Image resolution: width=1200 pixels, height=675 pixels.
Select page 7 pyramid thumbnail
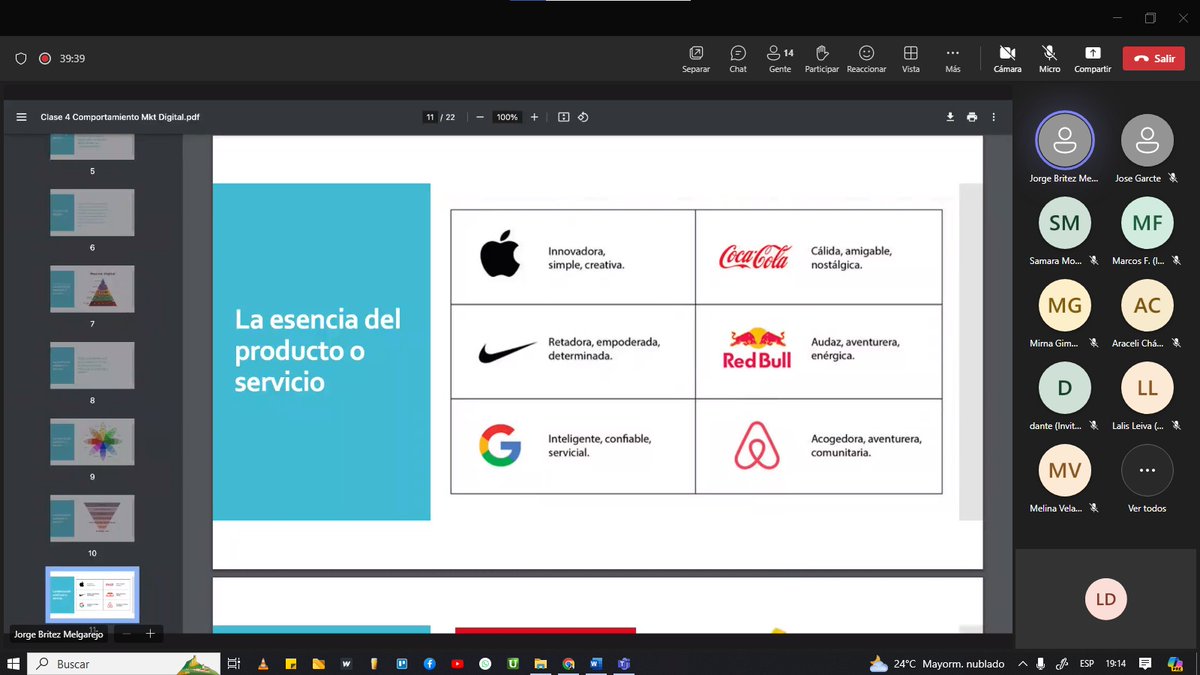pos(92,289)
